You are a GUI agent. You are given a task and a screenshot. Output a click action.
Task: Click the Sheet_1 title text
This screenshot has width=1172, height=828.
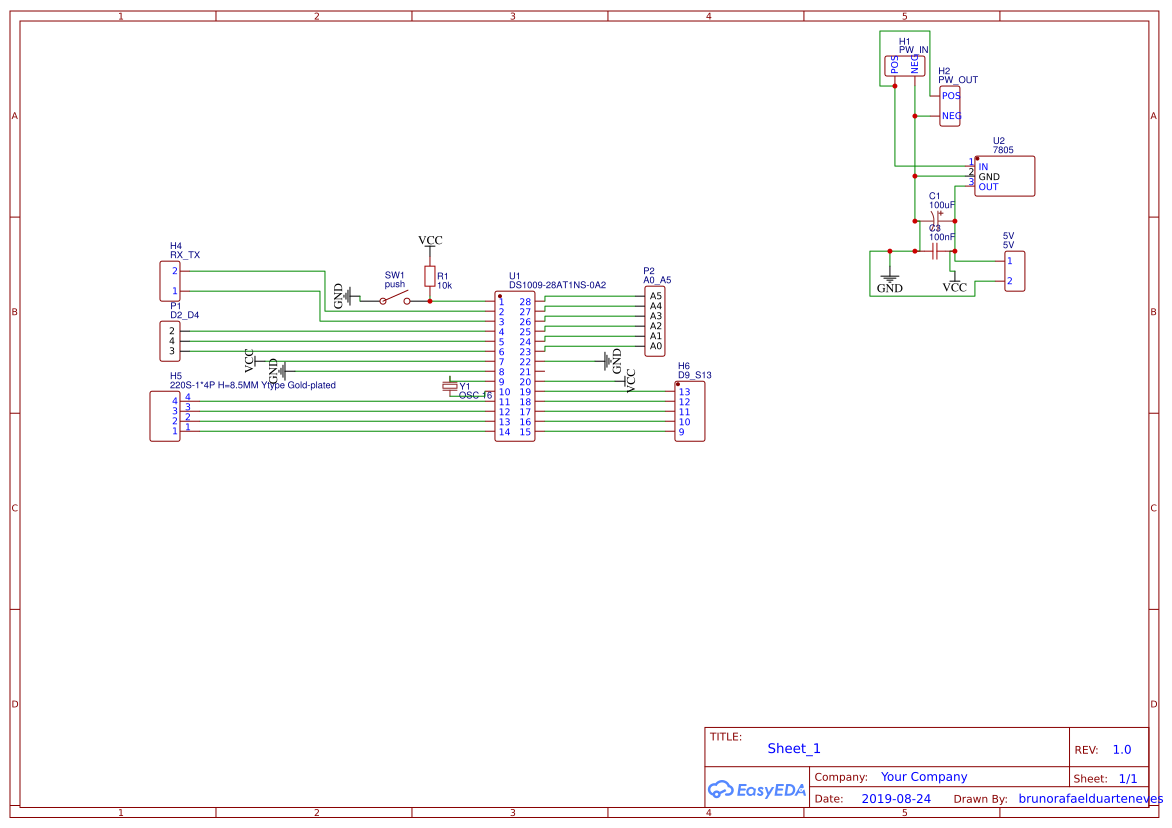coord(792,748)
